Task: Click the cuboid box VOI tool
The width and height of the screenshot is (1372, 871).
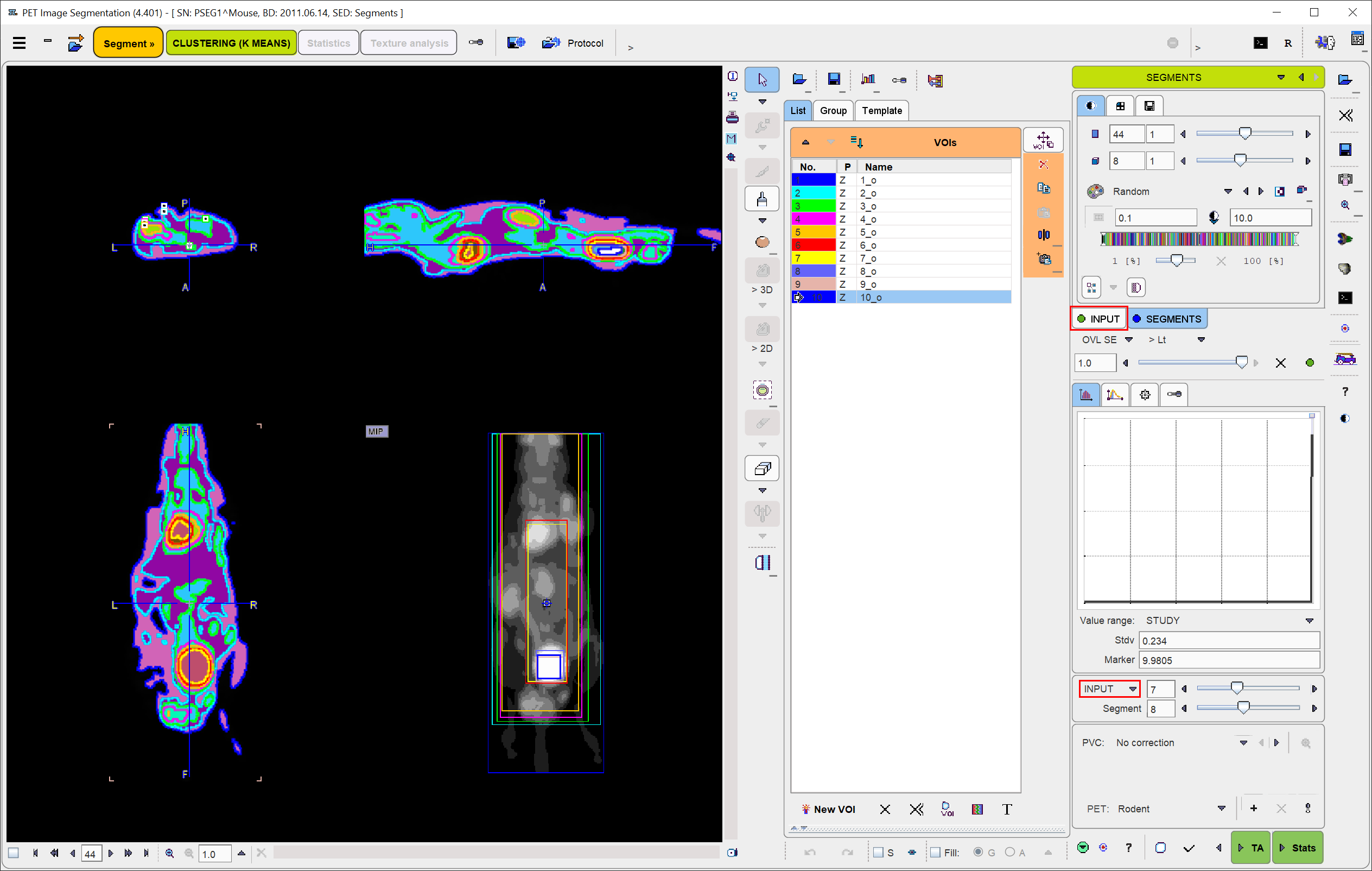Action: pyautogui.click(x=762, y=469)
